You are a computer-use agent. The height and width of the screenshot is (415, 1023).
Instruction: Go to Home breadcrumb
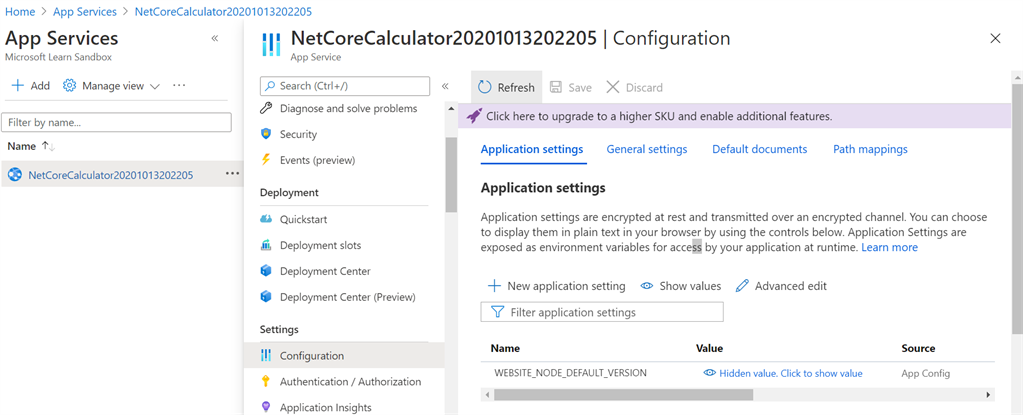[20, 12]
